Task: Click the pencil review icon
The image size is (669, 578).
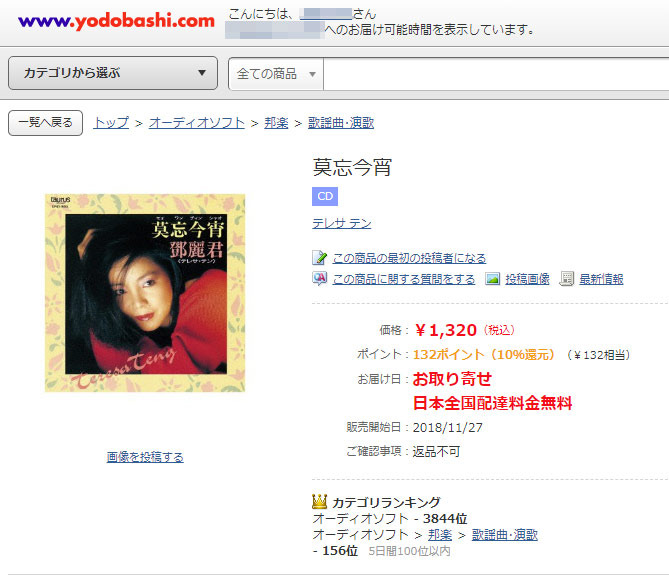Action: point(319,258)
